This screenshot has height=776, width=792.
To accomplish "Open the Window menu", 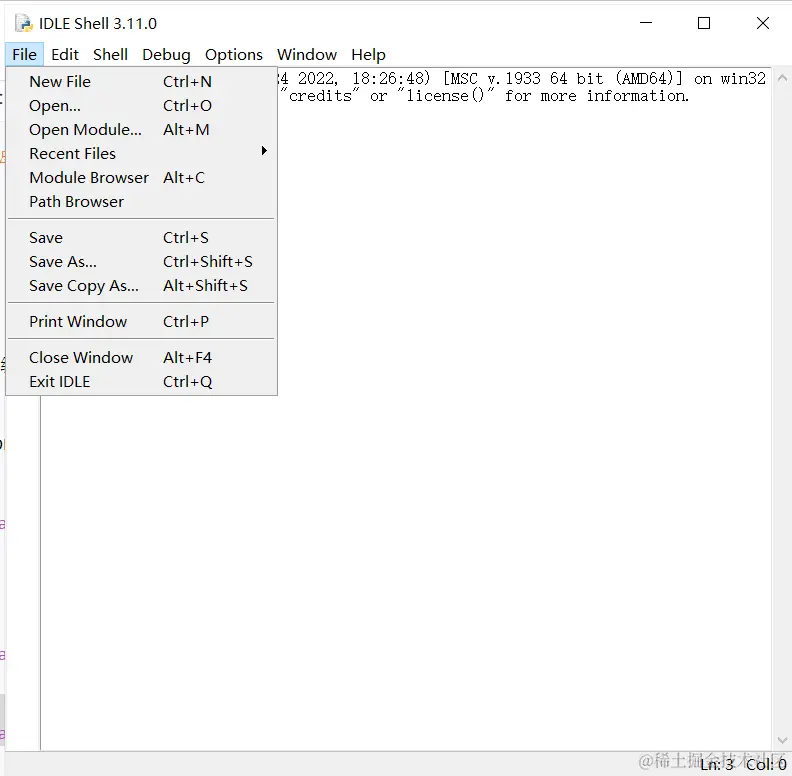I will point(307,54).
